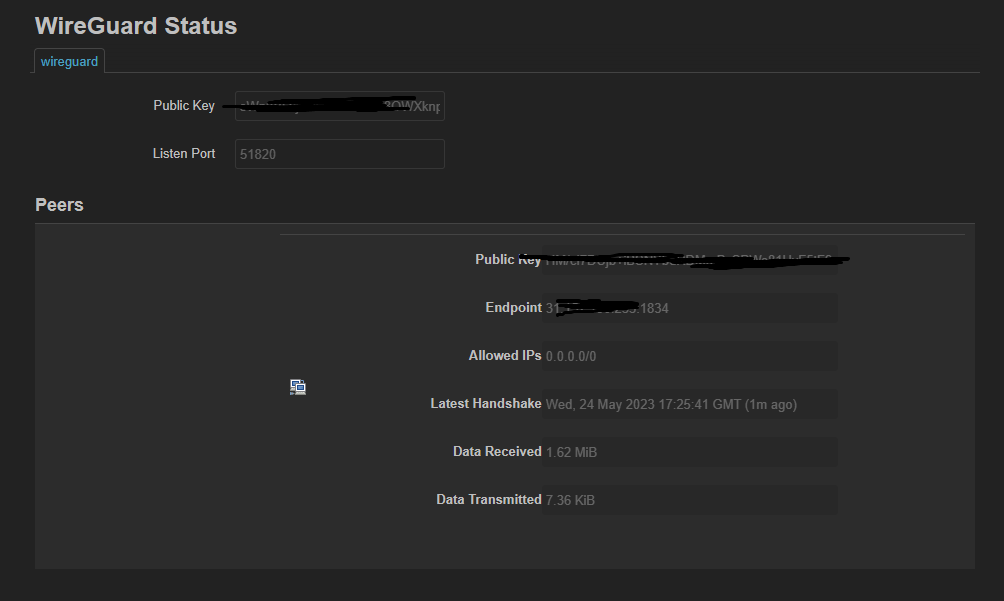This screenshot has width=1004, height=601.
Task: Click the Data Transmitted label
Action: (489, 499)
